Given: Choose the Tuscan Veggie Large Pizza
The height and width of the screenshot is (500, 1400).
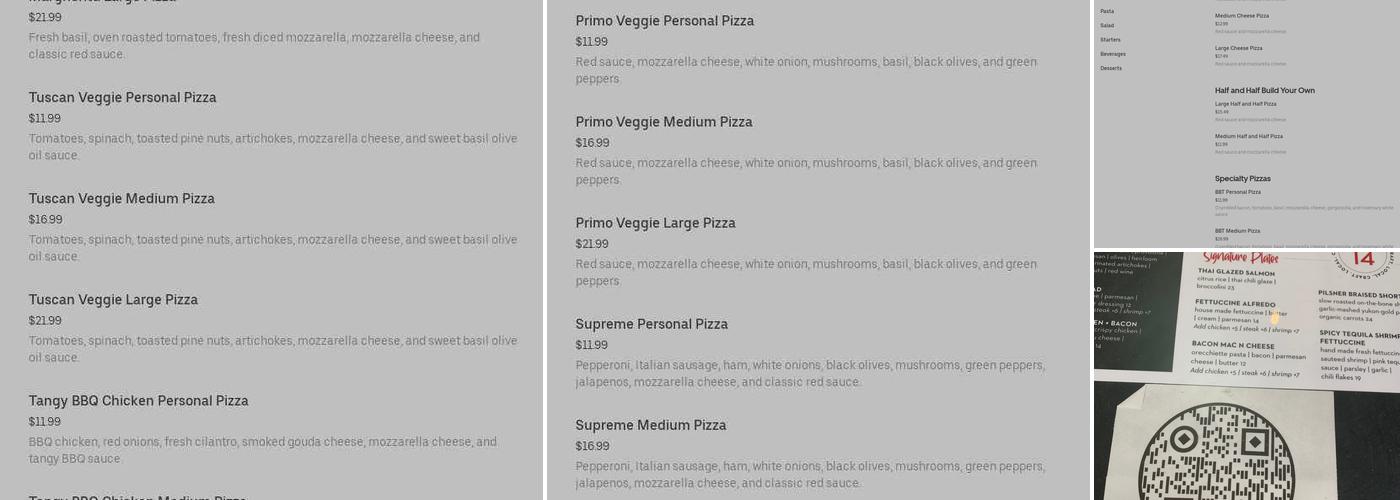Looking at the screenshot, I should click(x=114, y=300).
